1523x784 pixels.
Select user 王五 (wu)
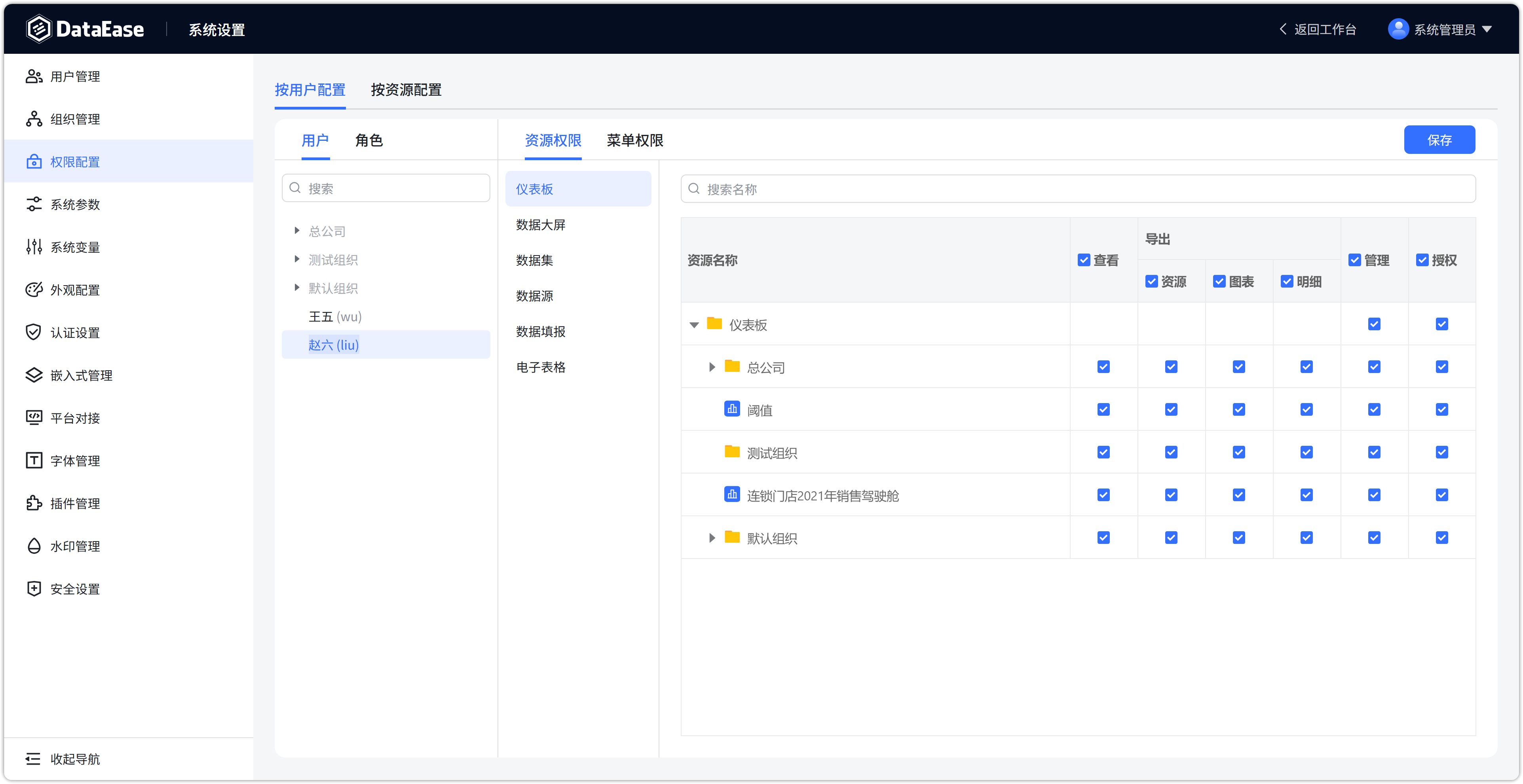pos(385,316)
